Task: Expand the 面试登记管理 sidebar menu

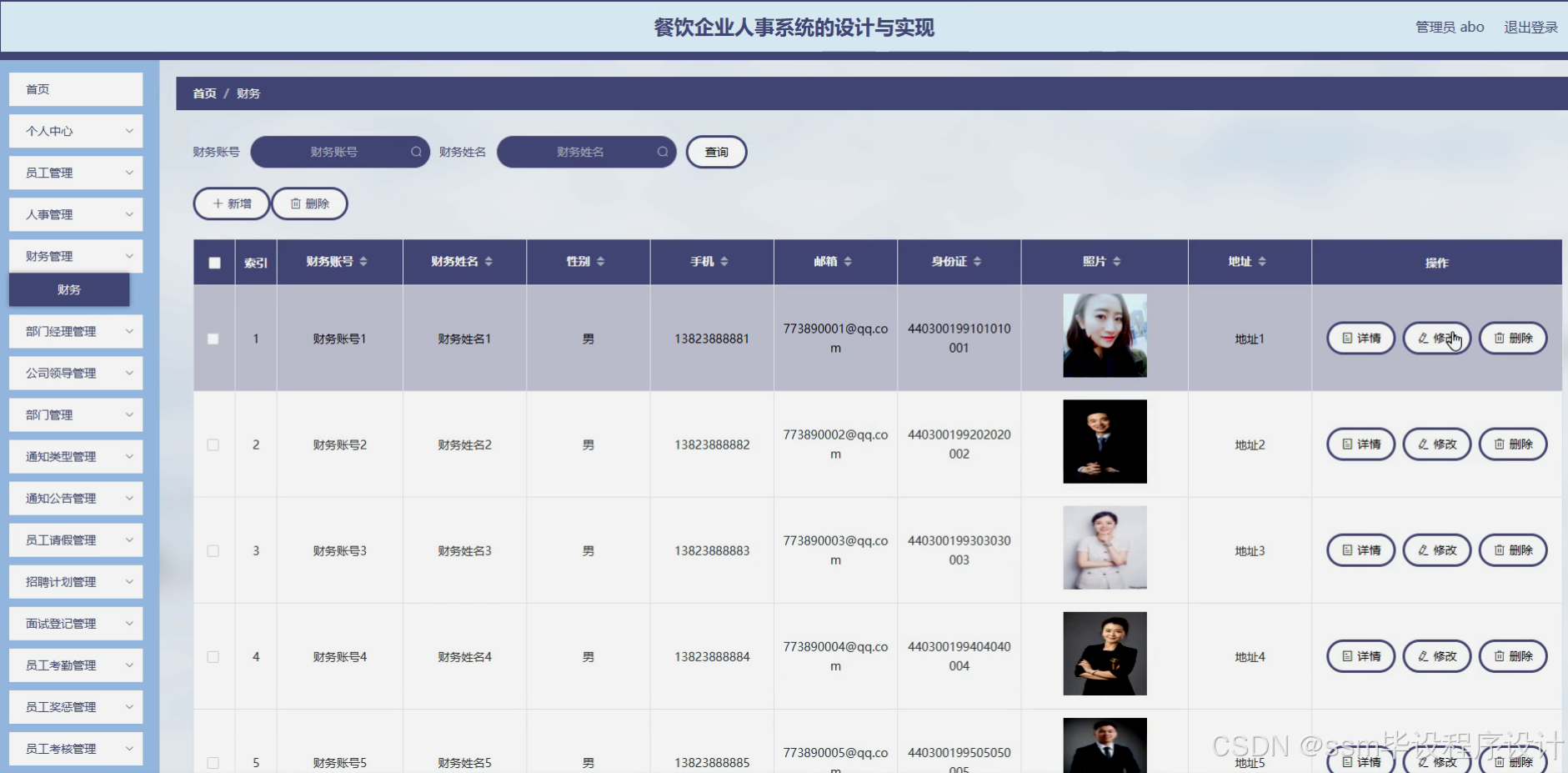Action: (x=76, y=623)
